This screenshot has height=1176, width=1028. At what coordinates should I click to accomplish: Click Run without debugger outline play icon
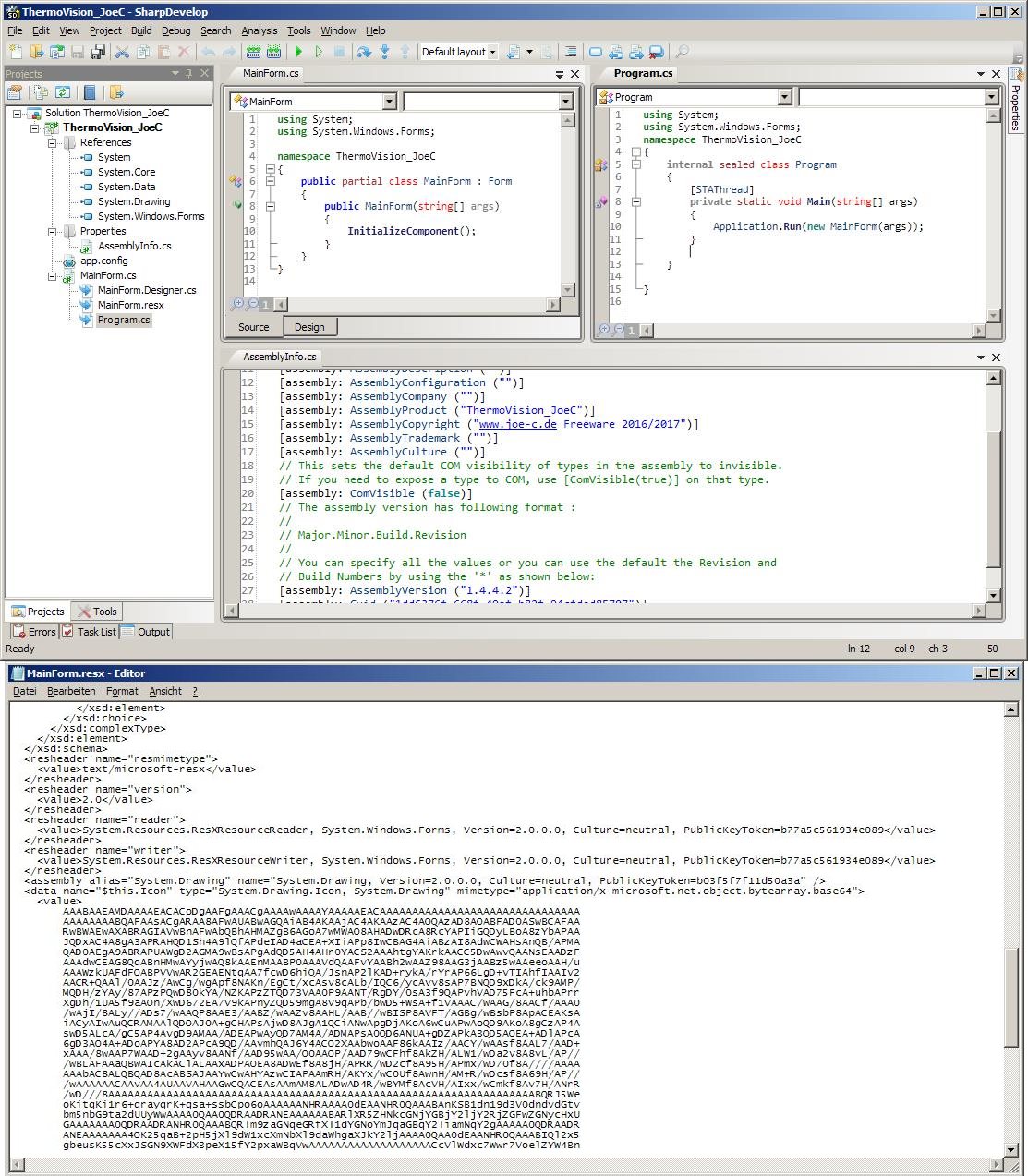[x=319, y=52]
